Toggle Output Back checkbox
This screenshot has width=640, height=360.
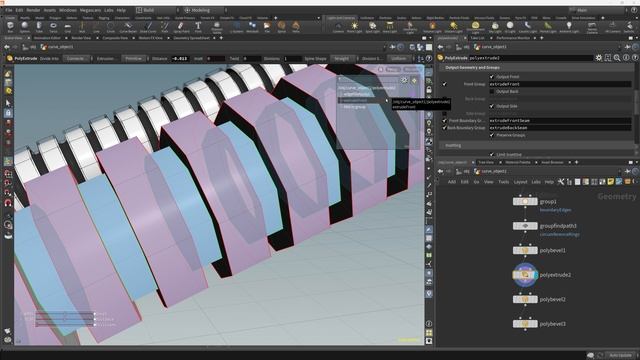[492, 91]
